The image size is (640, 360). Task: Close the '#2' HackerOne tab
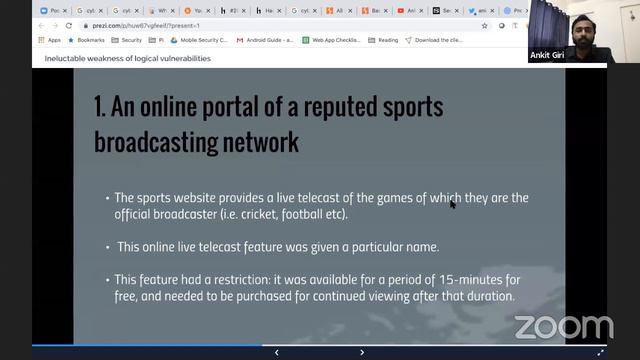pyautogui.click(x=244, y=11)
